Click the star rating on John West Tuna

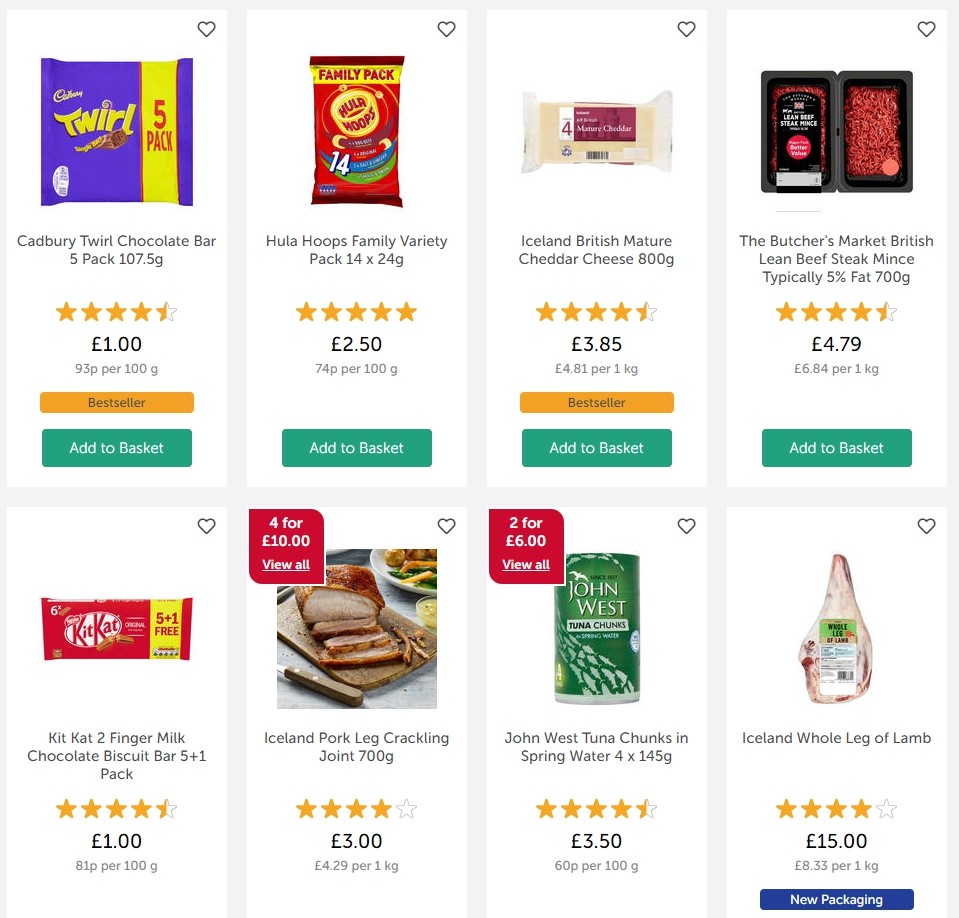pyautogui.click(x=596, y=808)
